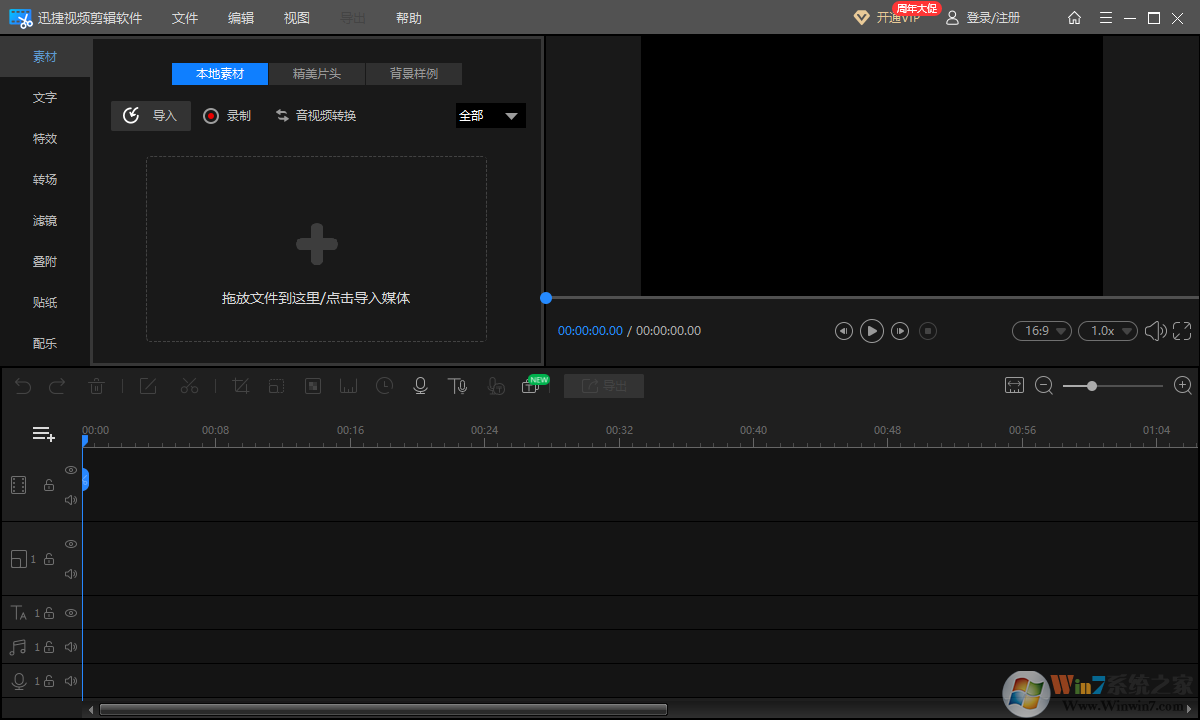1200x720 pixels.
Task: Click 登录/注册 to sign in
Action: click(x=983, y=18)
